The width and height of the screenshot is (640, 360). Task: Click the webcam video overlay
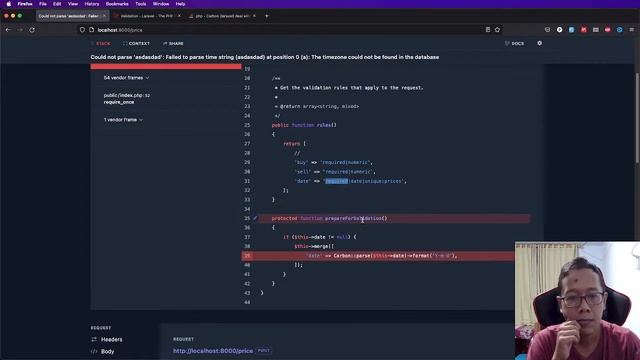[577, 301]
